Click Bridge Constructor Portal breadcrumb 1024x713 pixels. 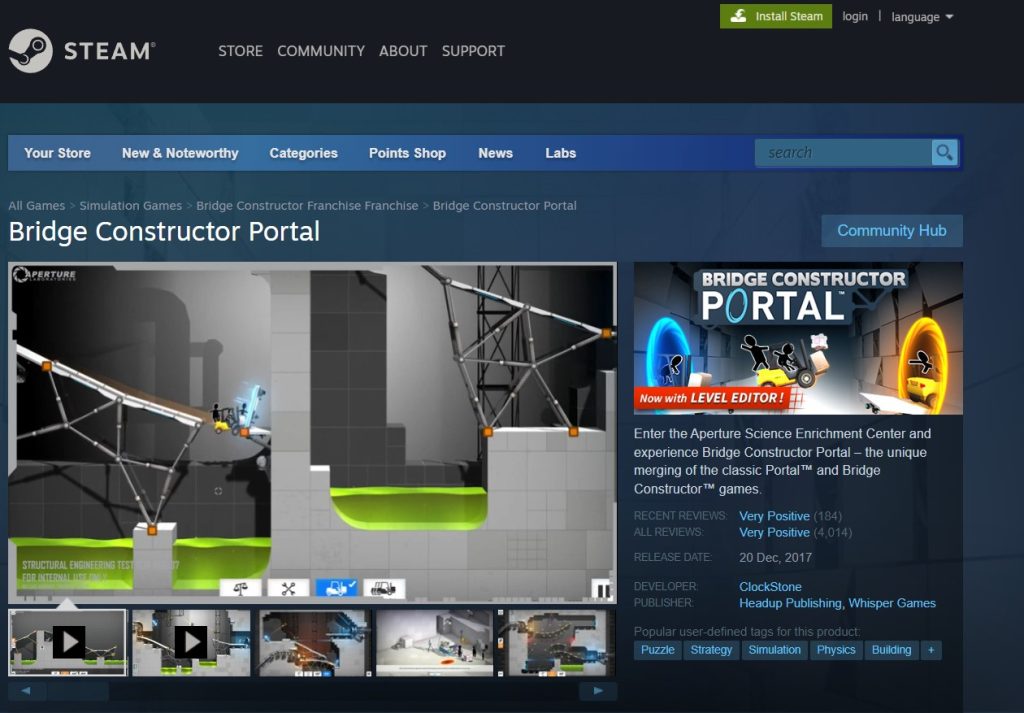coord(505,206)
